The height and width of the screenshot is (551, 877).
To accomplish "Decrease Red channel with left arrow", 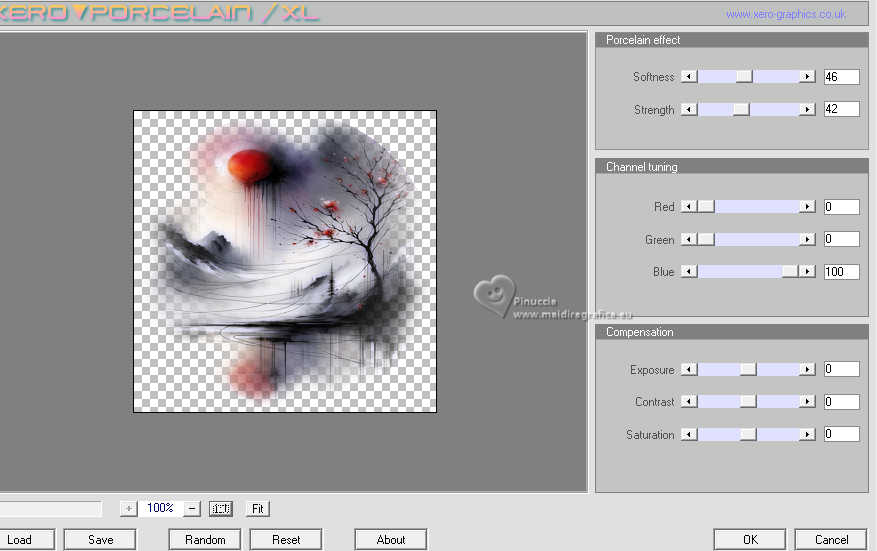I will coord(689,207).
